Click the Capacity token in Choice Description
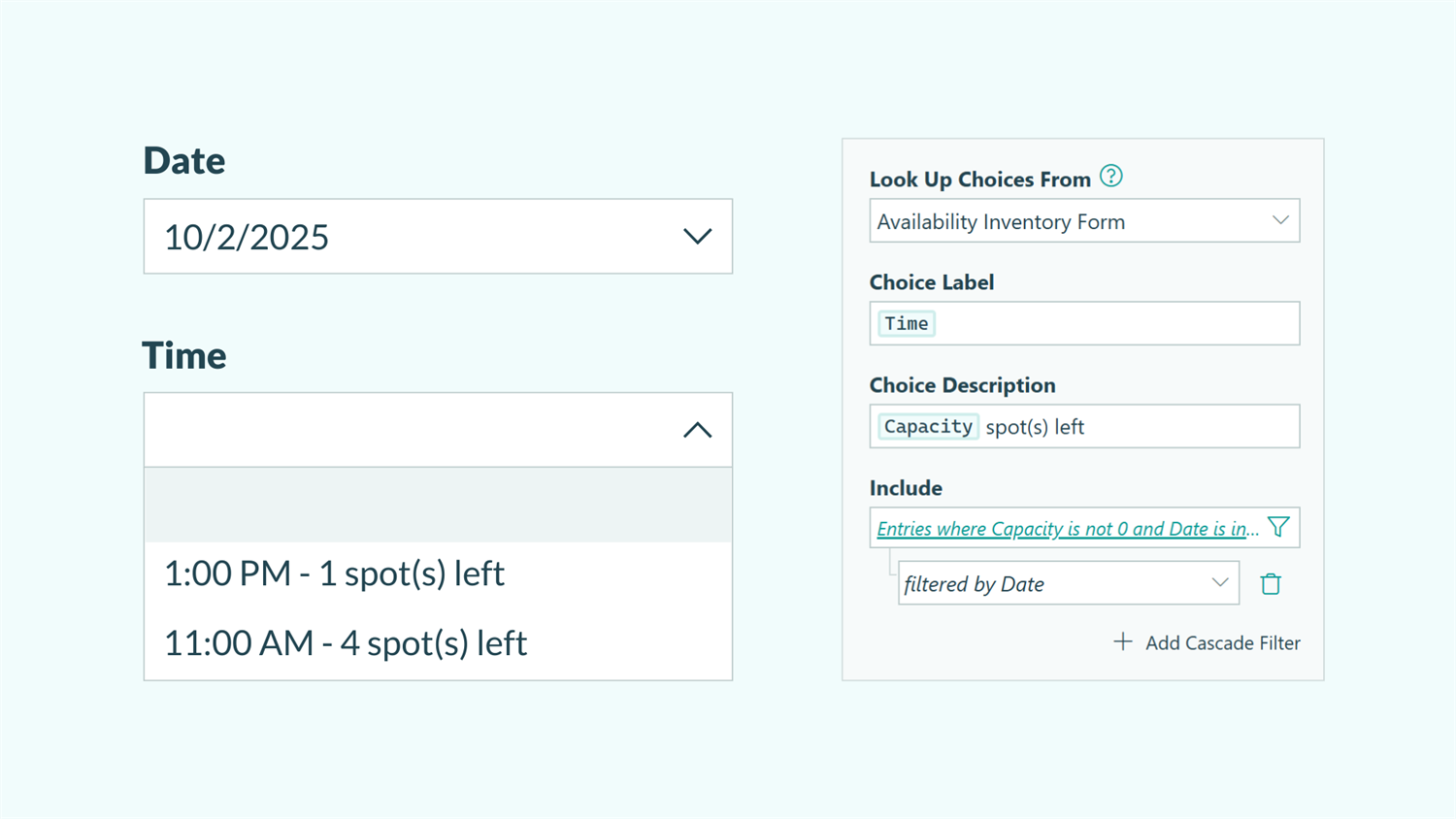Screen dimensions: 1456x819 click(927, 426)
